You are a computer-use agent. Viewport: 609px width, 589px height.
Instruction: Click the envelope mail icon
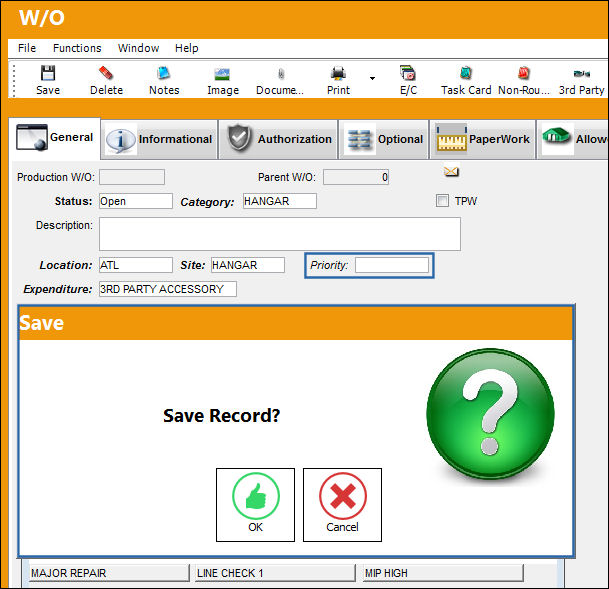(451, 171)
